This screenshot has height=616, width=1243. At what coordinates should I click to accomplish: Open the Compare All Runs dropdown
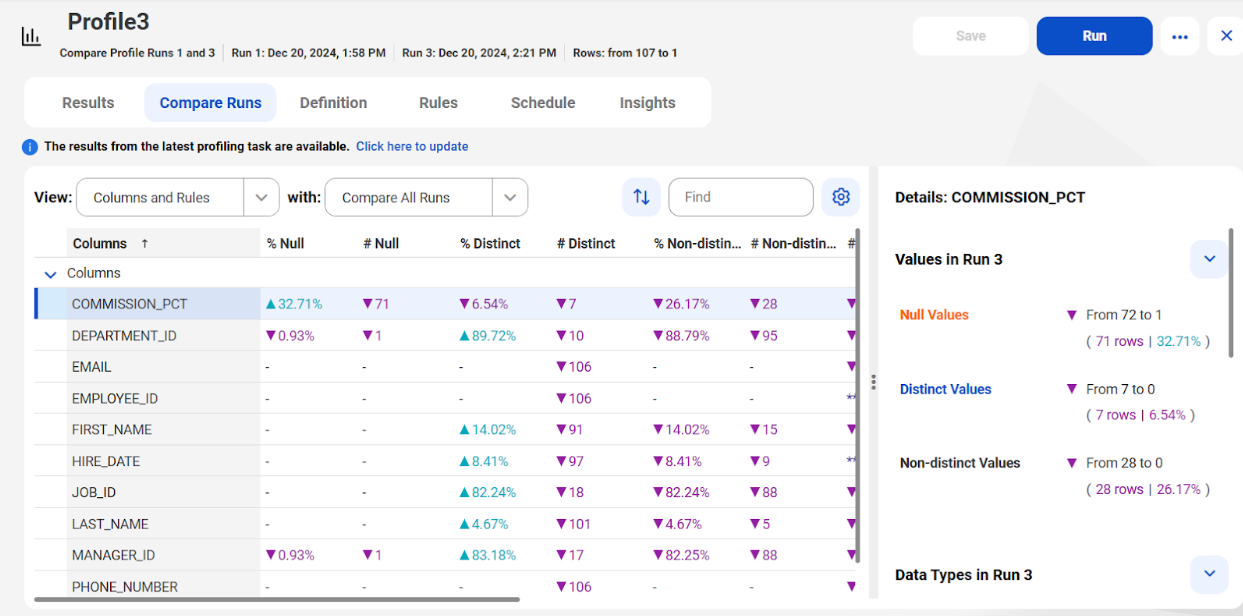pyautogui.click(x=510, y=197)
